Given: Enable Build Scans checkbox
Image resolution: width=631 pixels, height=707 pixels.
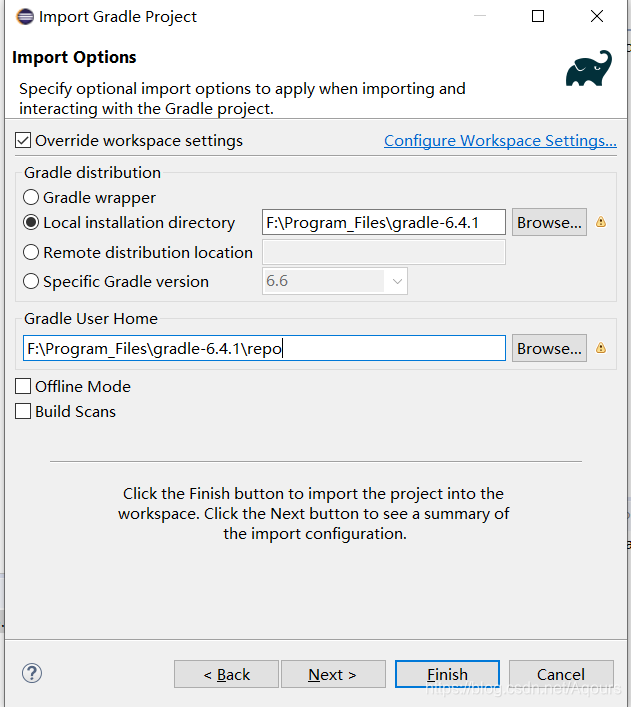Looking at the screenshot, I should (x=23, y=411).
